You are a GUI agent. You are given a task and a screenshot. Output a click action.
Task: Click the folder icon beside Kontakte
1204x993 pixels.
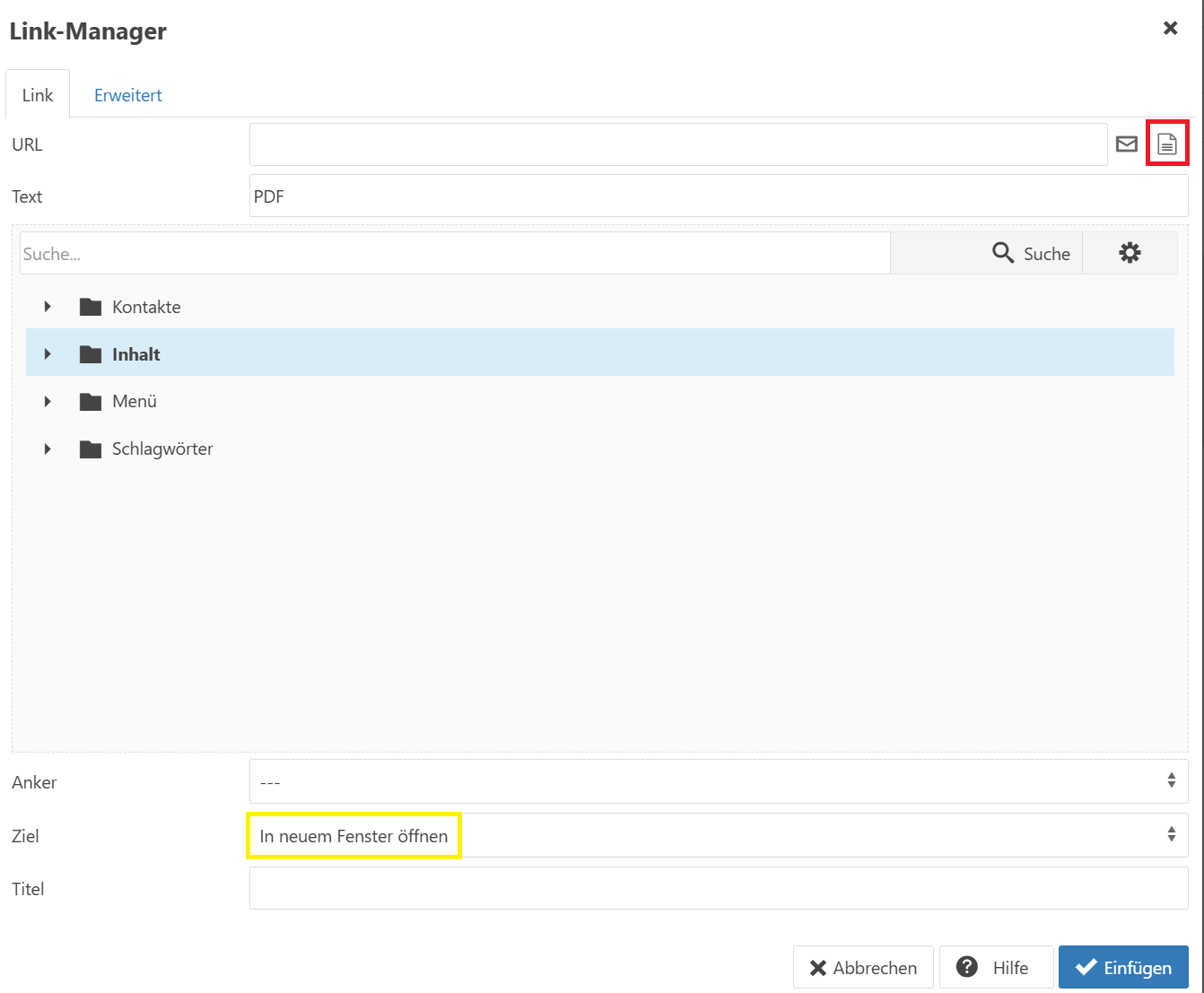(90, 306)
